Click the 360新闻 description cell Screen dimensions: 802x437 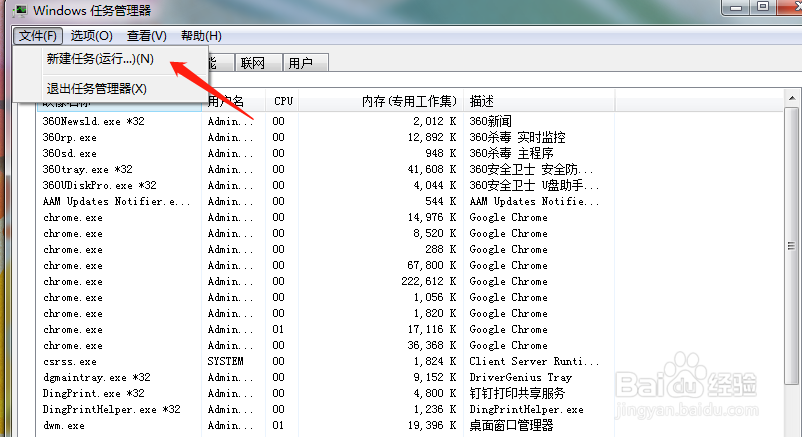coord(490,121)
